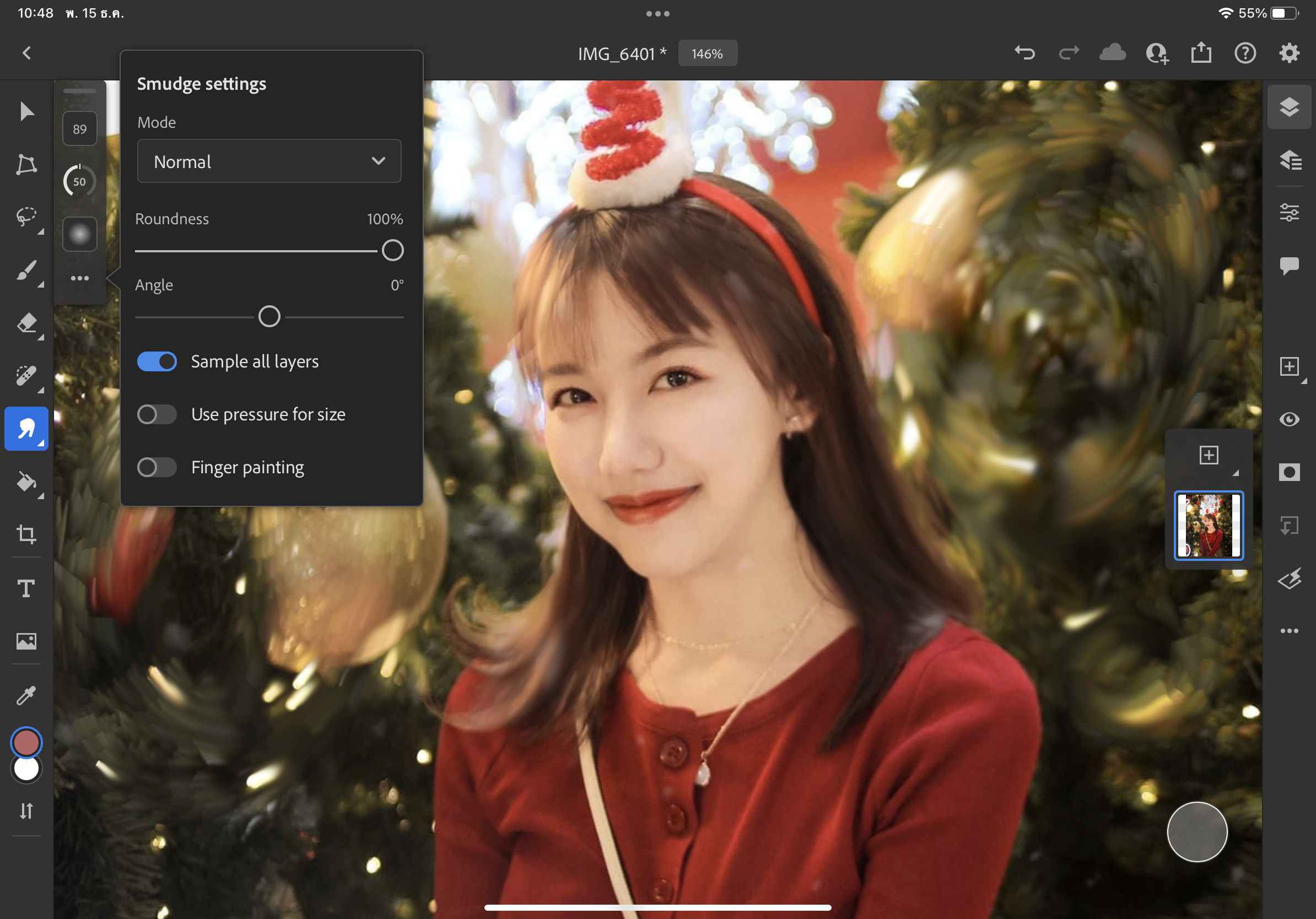
Task: Toggle layer visibility eye icon
Action: click(x=1289, y=419)
